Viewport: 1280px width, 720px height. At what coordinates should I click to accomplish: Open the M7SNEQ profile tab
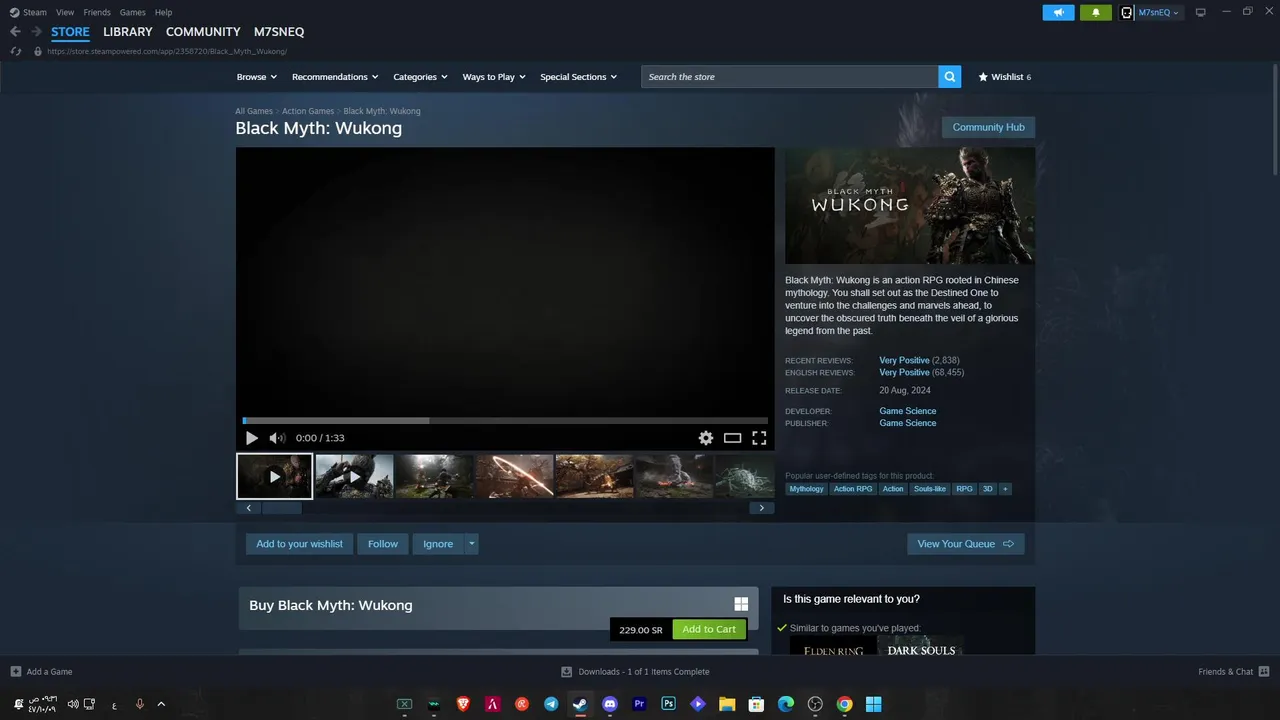[x=279, y=32]
